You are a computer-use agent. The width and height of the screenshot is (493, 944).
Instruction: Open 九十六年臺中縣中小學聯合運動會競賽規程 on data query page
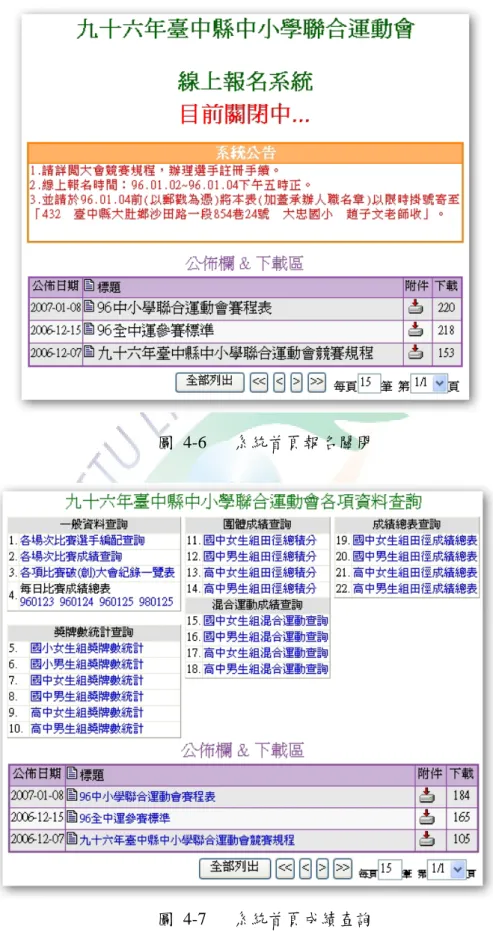pos(187,840)
